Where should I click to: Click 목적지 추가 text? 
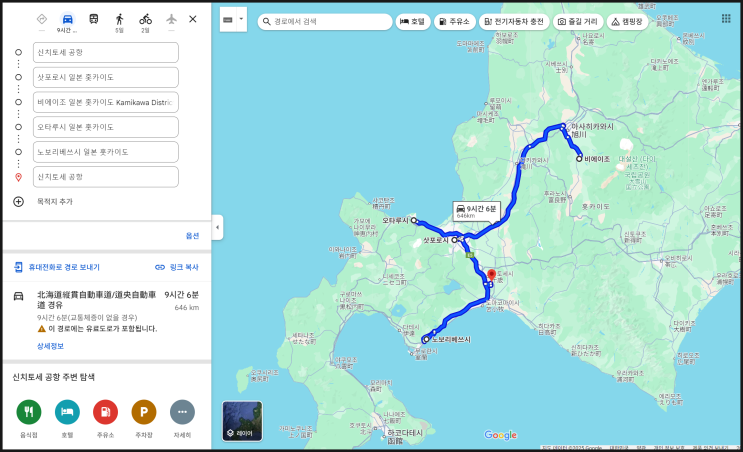(55, 202)
